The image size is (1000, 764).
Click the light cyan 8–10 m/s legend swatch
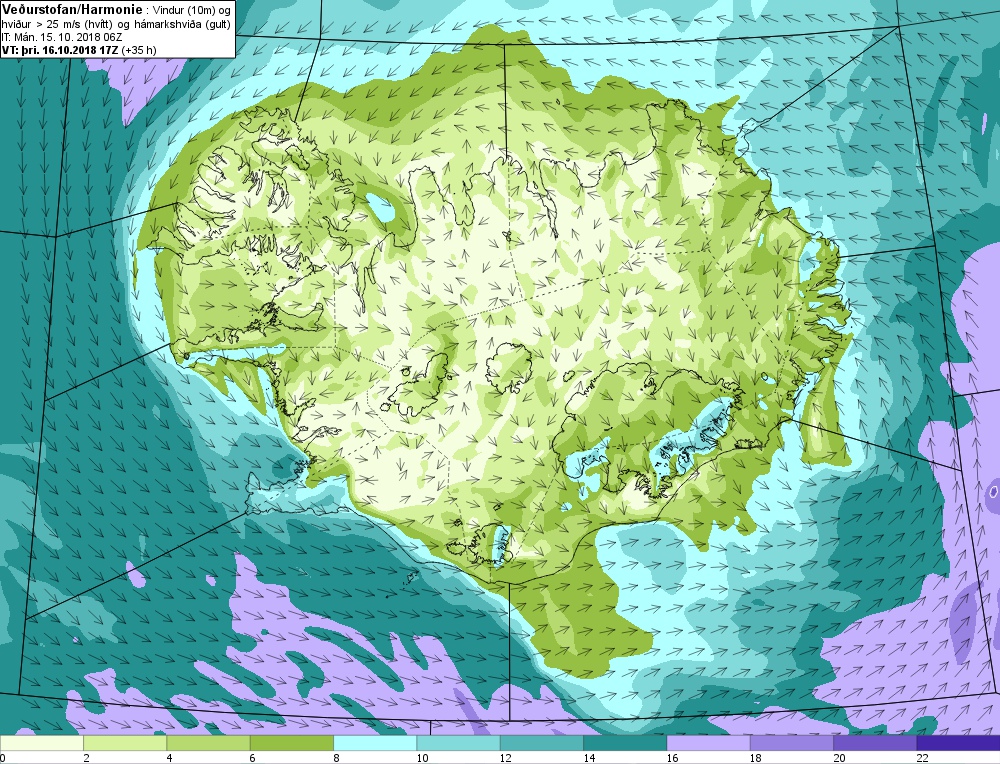375,743
